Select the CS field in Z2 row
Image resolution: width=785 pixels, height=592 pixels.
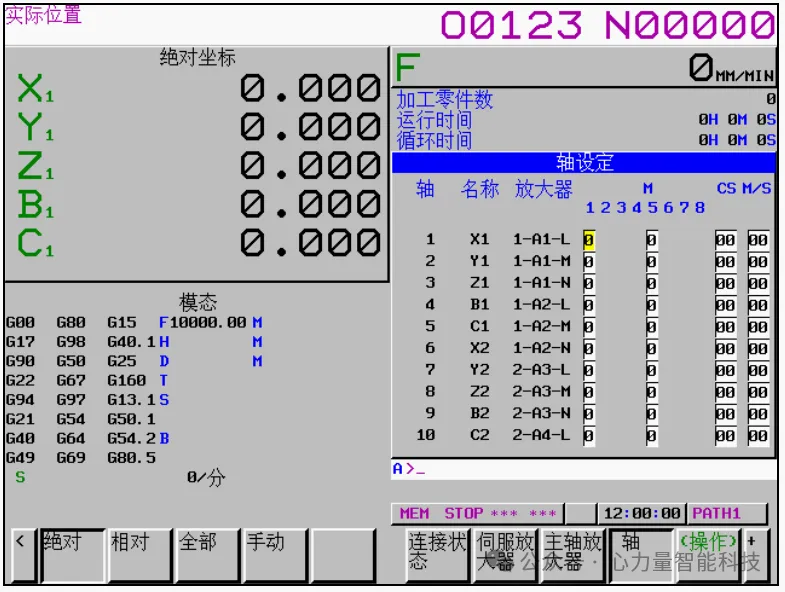[725, 392]
